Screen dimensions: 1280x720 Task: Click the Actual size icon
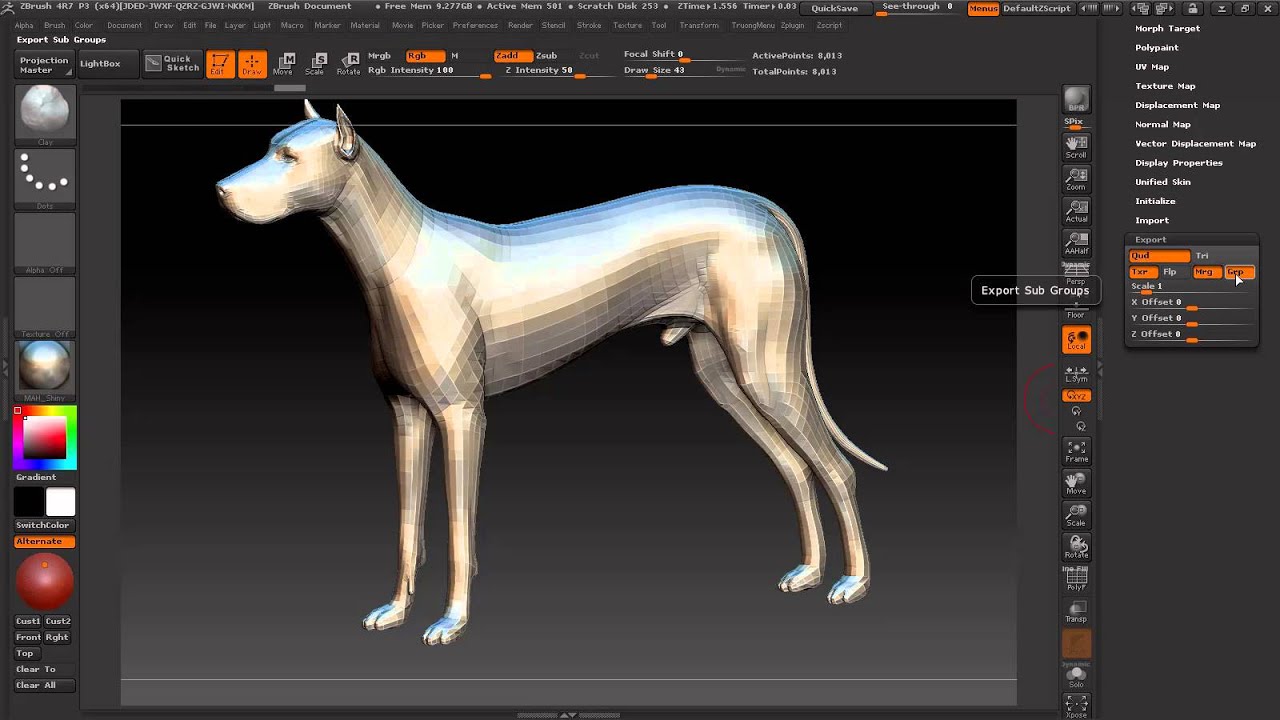point(1076,211)
